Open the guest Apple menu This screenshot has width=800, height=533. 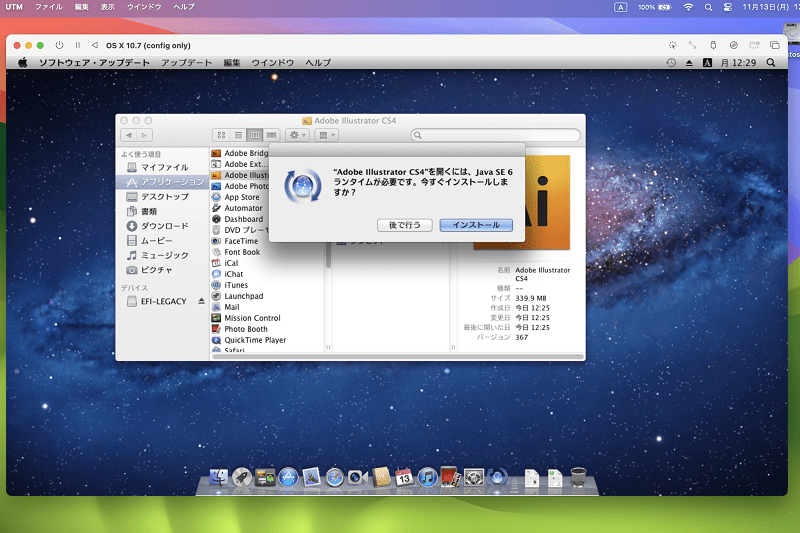[22, 63]
